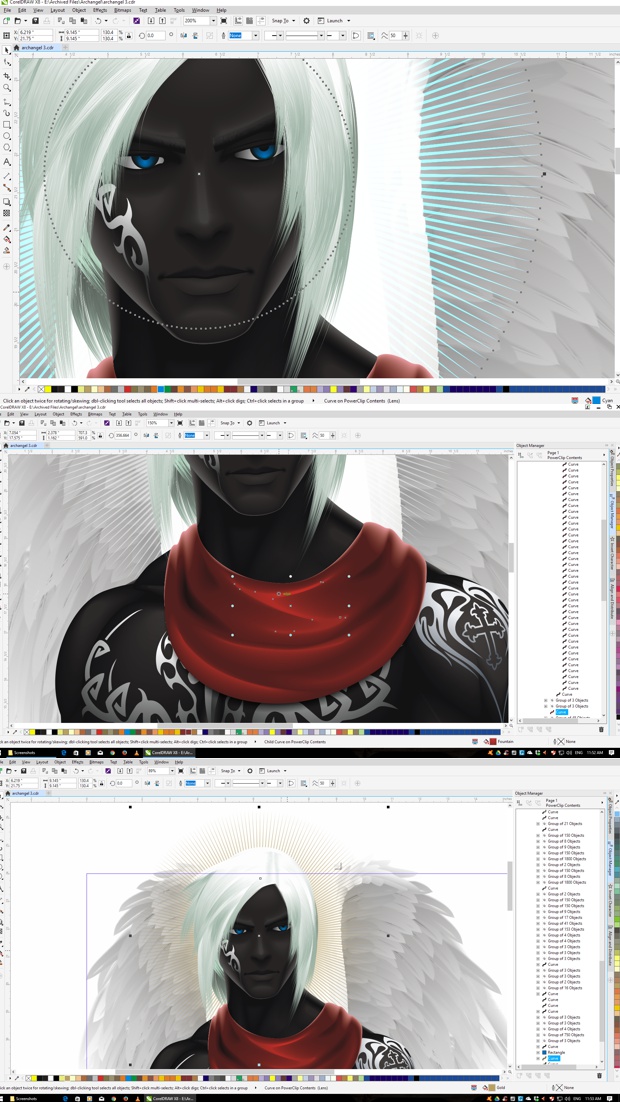620x1102 pixels.
Task: Open File menu in top window
Action: pyautogui.click(x=6, y=11)
